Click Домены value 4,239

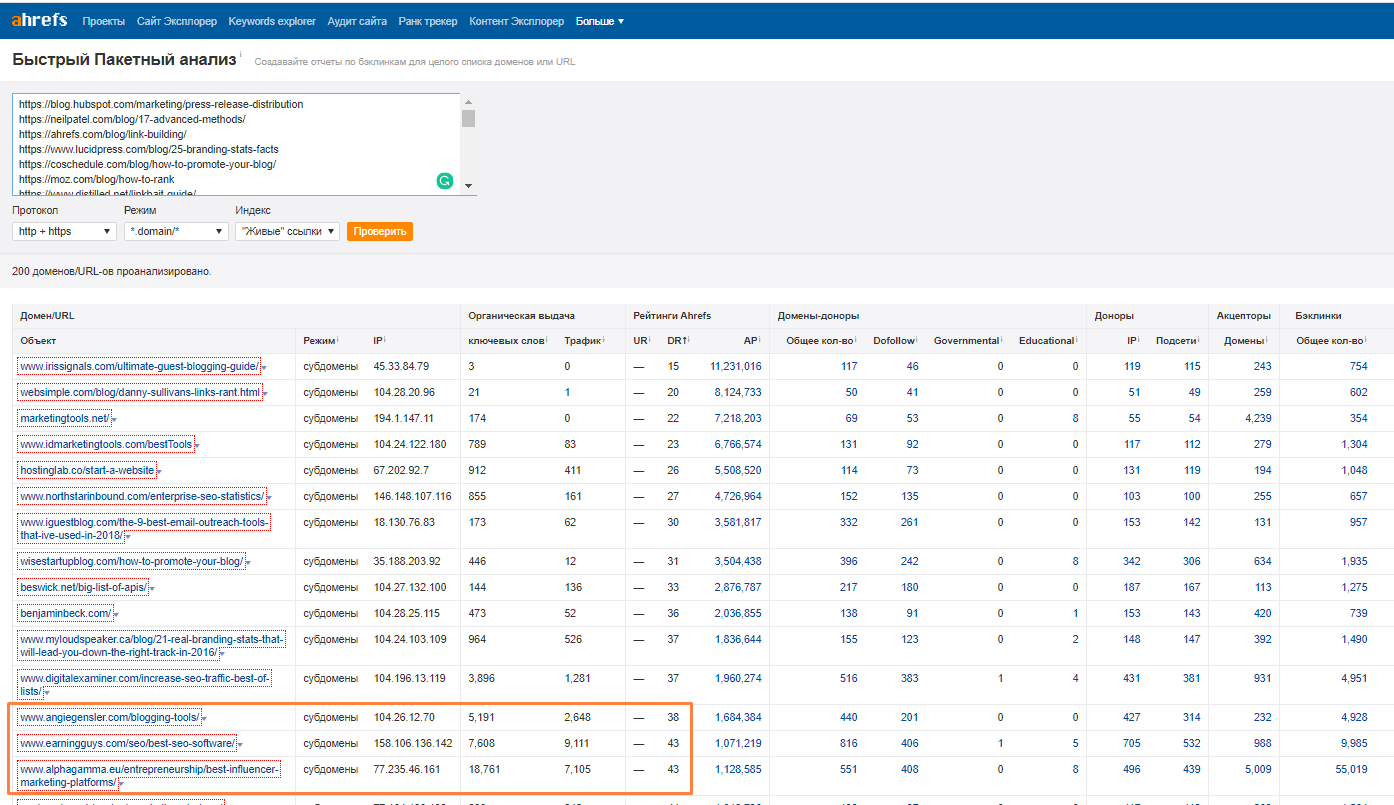click(x=1258, y=418)
